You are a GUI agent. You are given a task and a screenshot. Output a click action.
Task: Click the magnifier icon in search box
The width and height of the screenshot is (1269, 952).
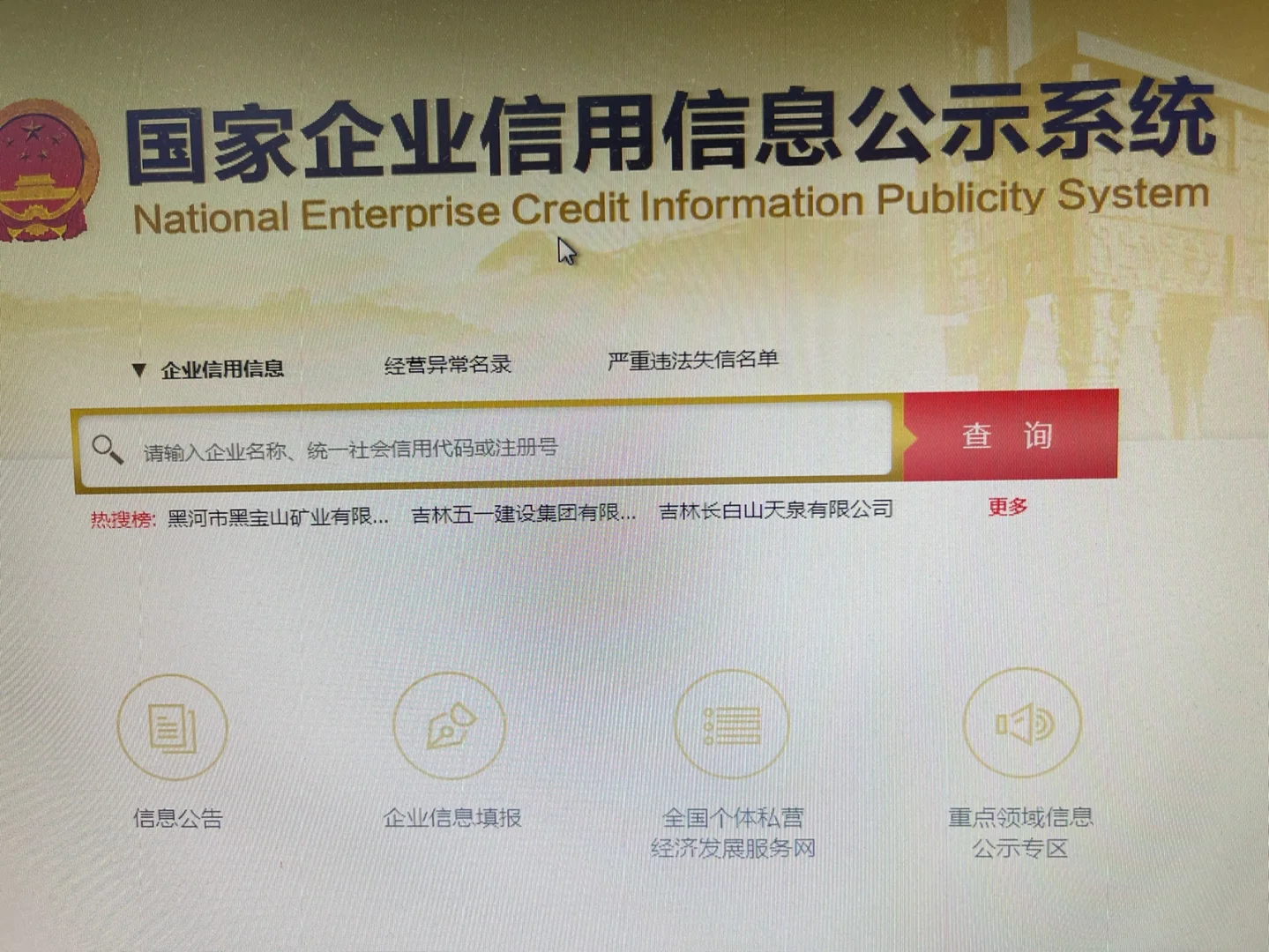pos(108,450)
